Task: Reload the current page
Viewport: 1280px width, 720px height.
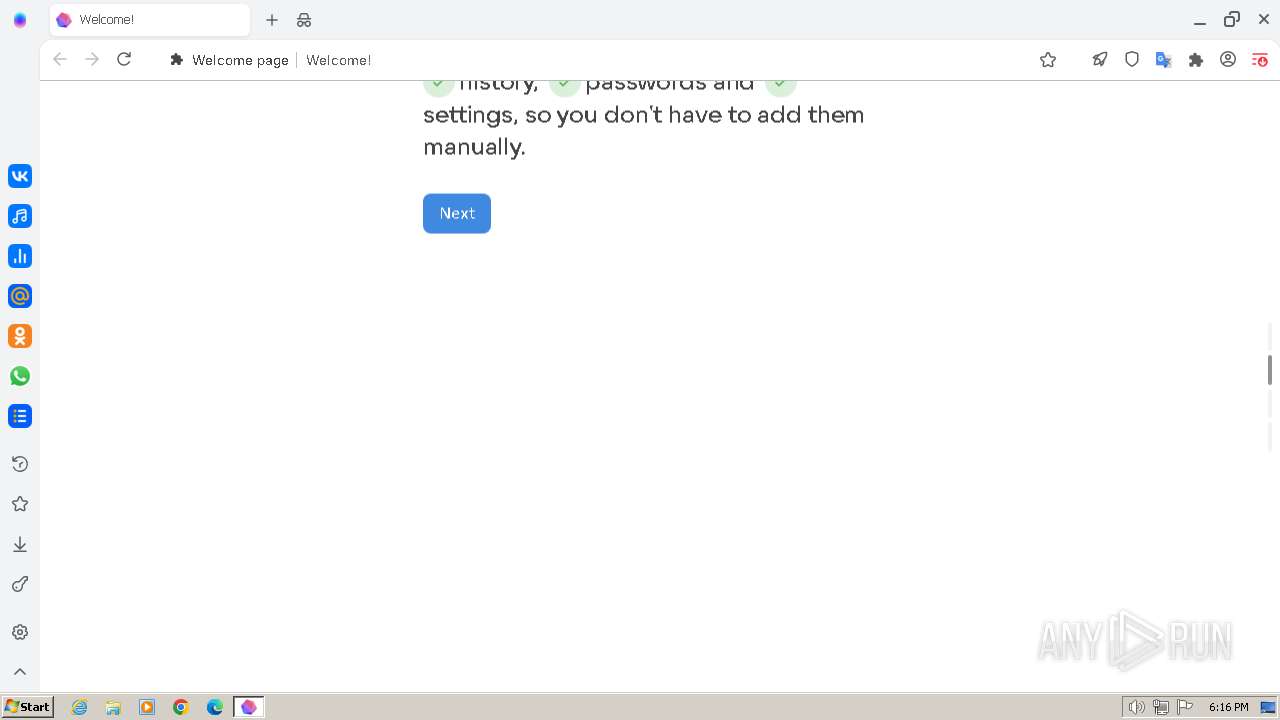Action: pyautogui.click(x=124, y=60)
